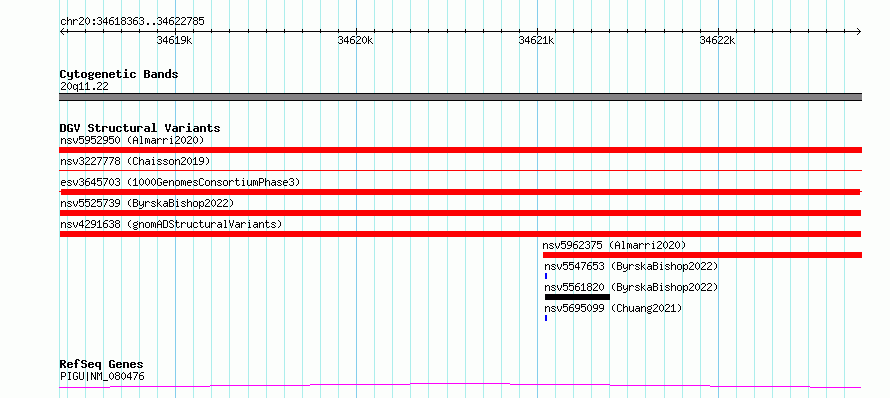The image size is (890, 398).
Task: Select the small blue mark under nsv5695099
Action: coord(546,318)
